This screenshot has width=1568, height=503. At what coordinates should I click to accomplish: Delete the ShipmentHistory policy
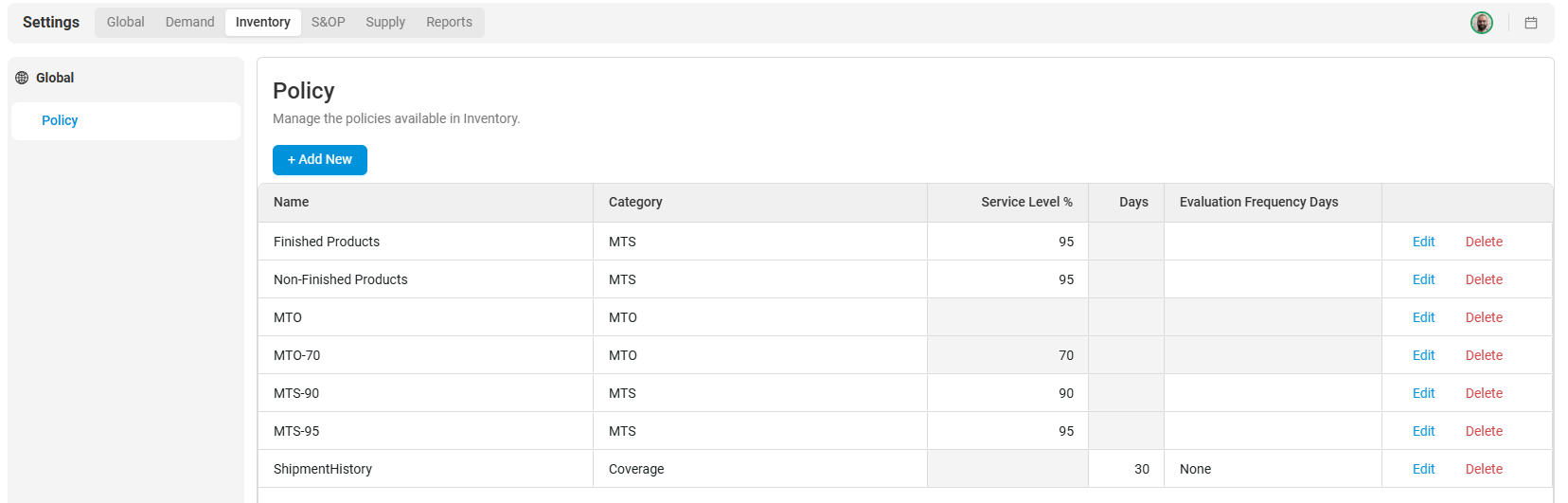point(1484,469)
